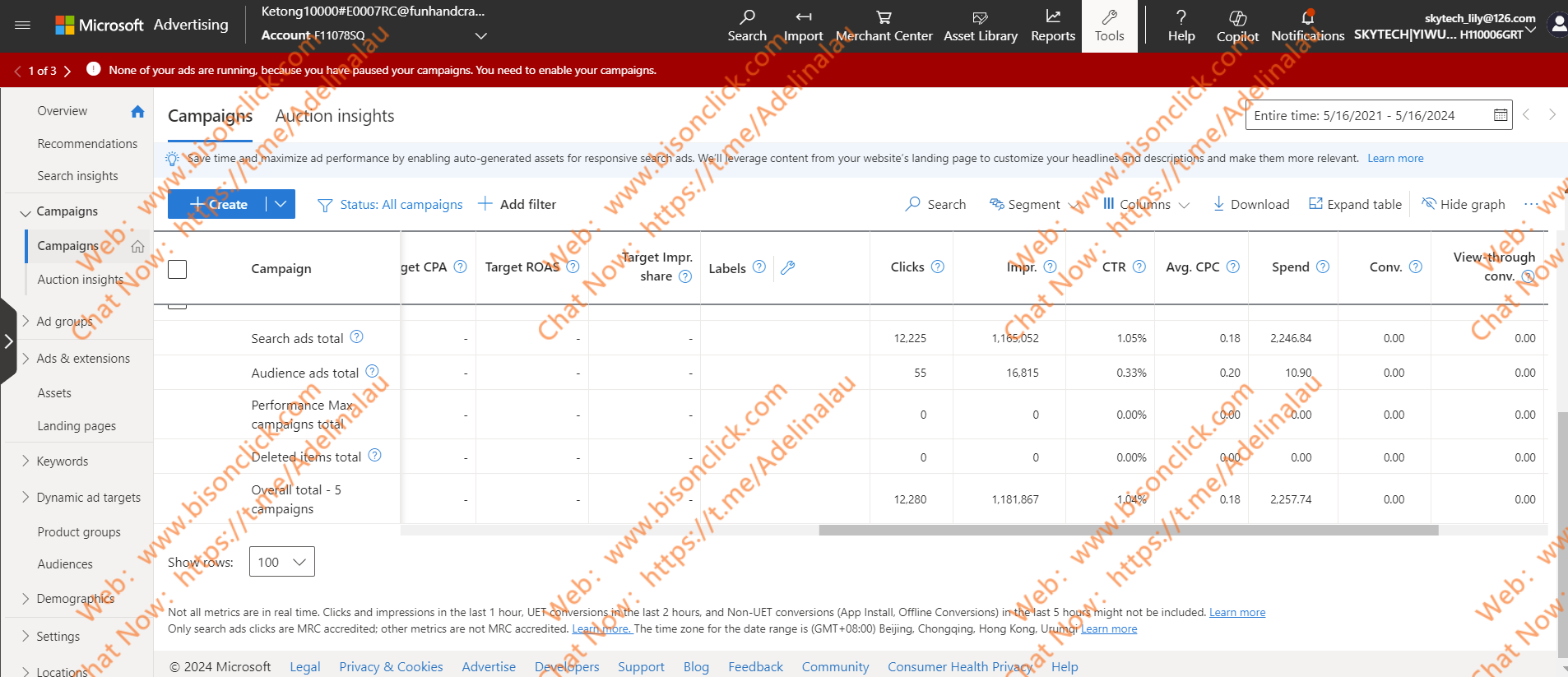This screenshot has width=1568, height=677.
Task: Open Learn more about auto-generated assets
Action: tap(1395, 159)
